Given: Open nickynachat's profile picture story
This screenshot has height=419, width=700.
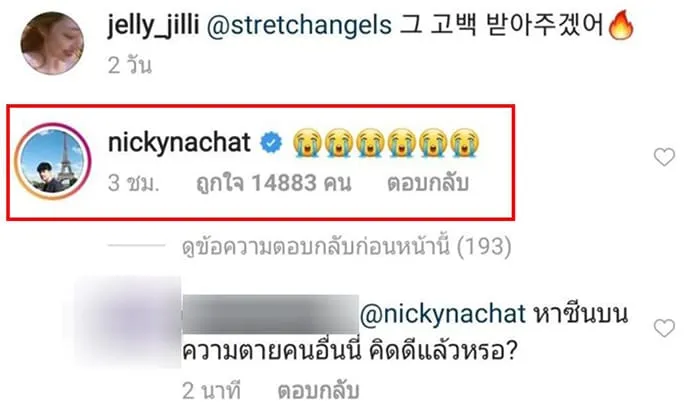Looking at the screenshot, I should click(x=53, y=161).
